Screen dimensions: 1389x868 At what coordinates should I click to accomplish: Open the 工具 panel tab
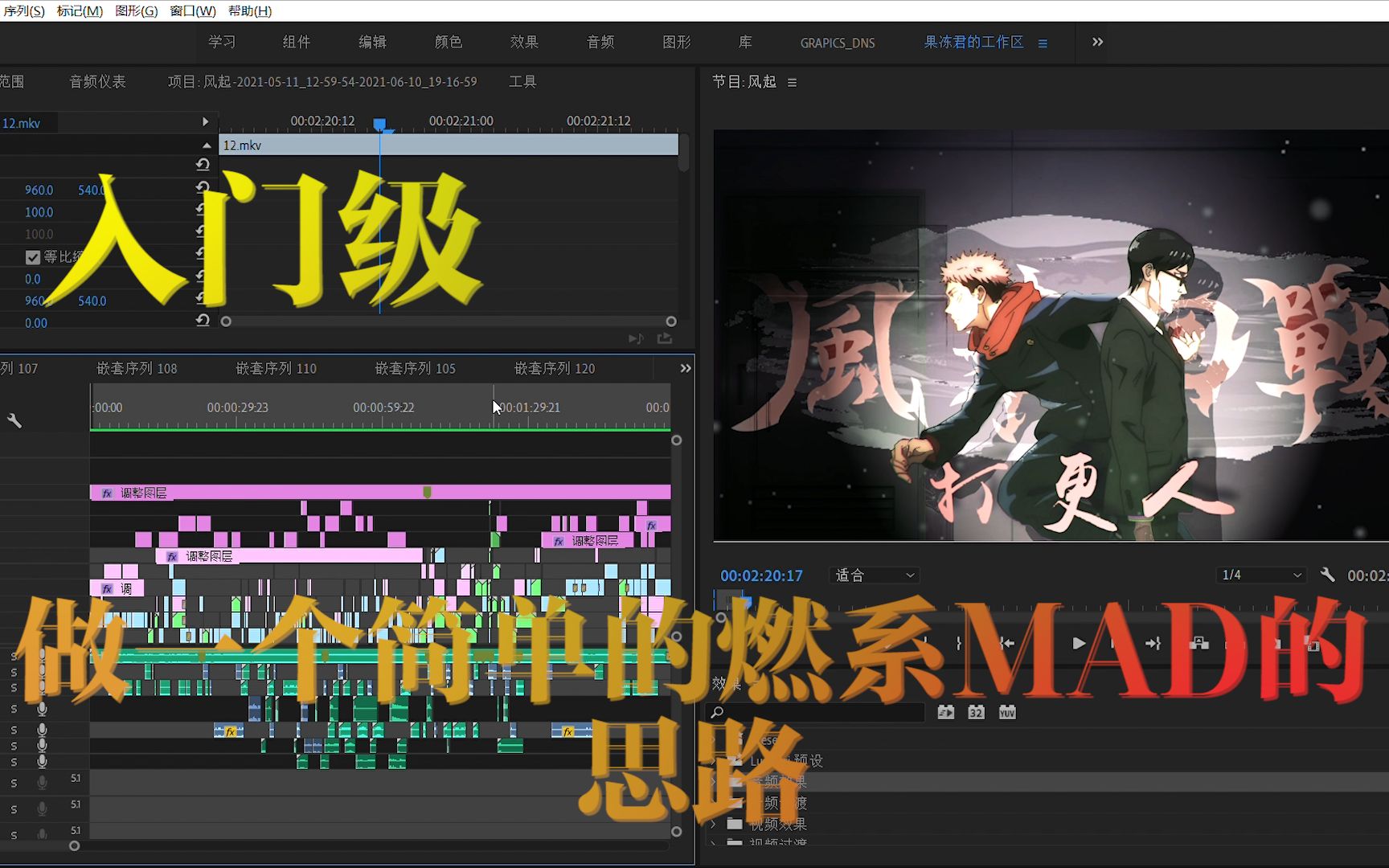tap(522, 81)
